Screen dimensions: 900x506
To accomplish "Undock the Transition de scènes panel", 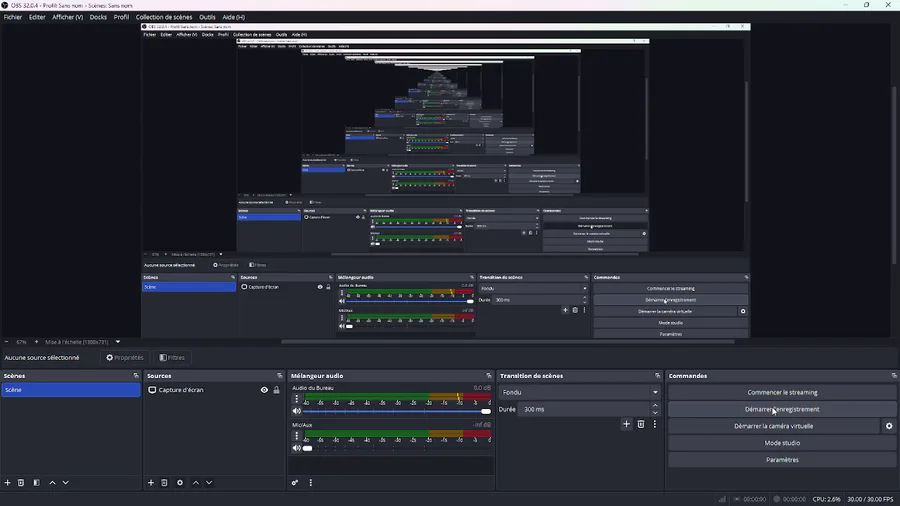I will (658, 376).
